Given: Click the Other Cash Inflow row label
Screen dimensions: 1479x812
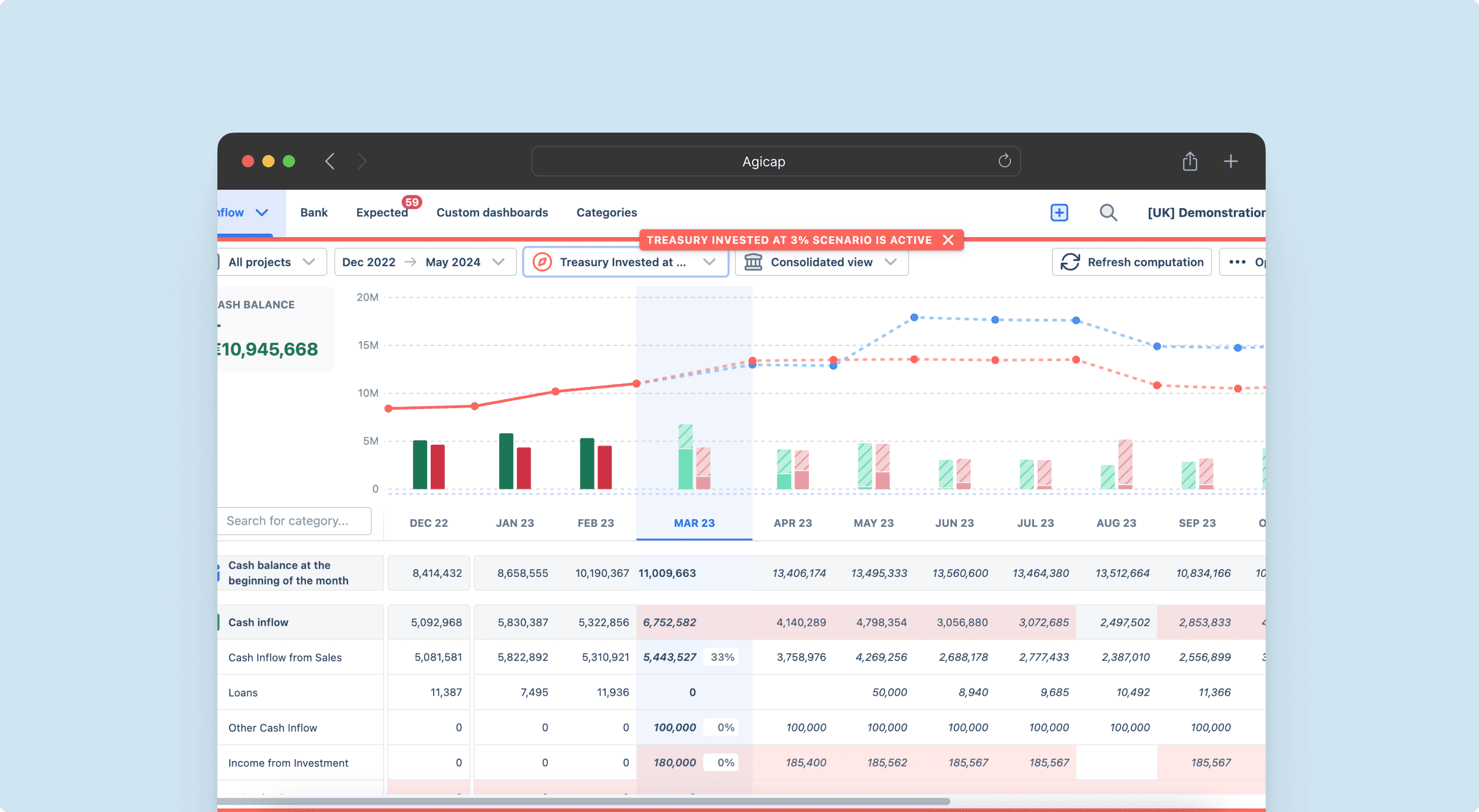Looking at the screenshot, I should (x=272, y=728).
